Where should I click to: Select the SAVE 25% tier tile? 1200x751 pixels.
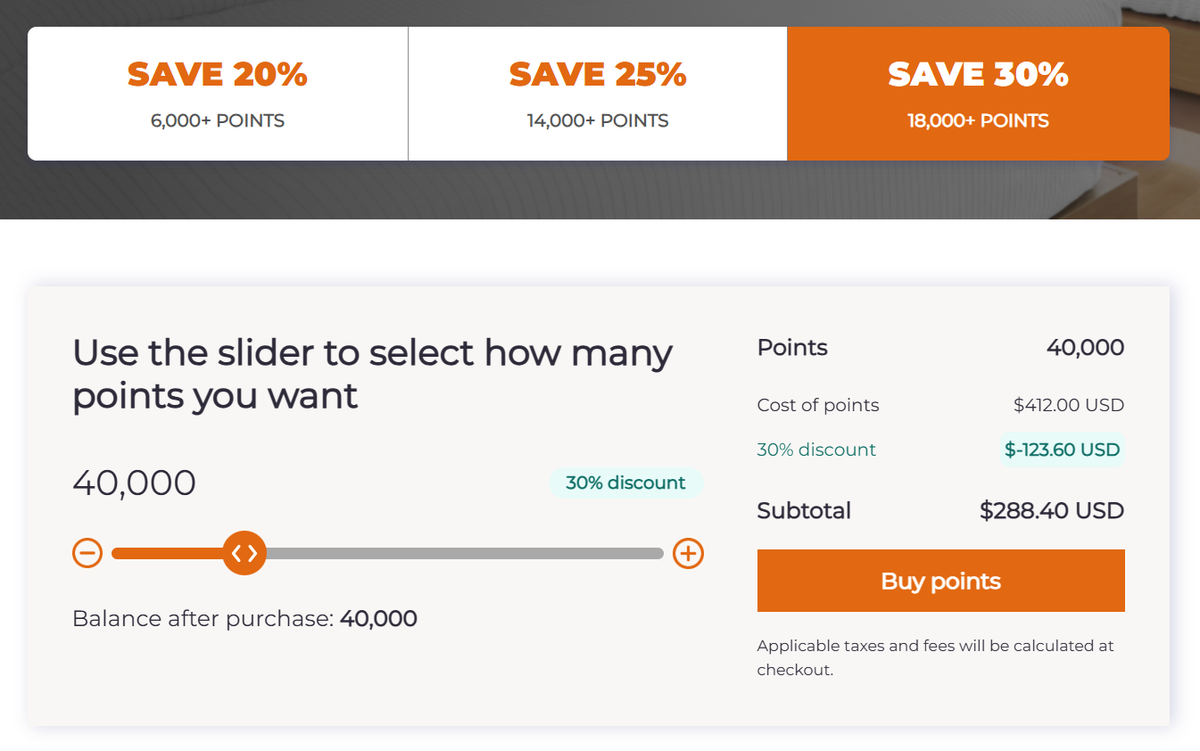tap(598, 93)
